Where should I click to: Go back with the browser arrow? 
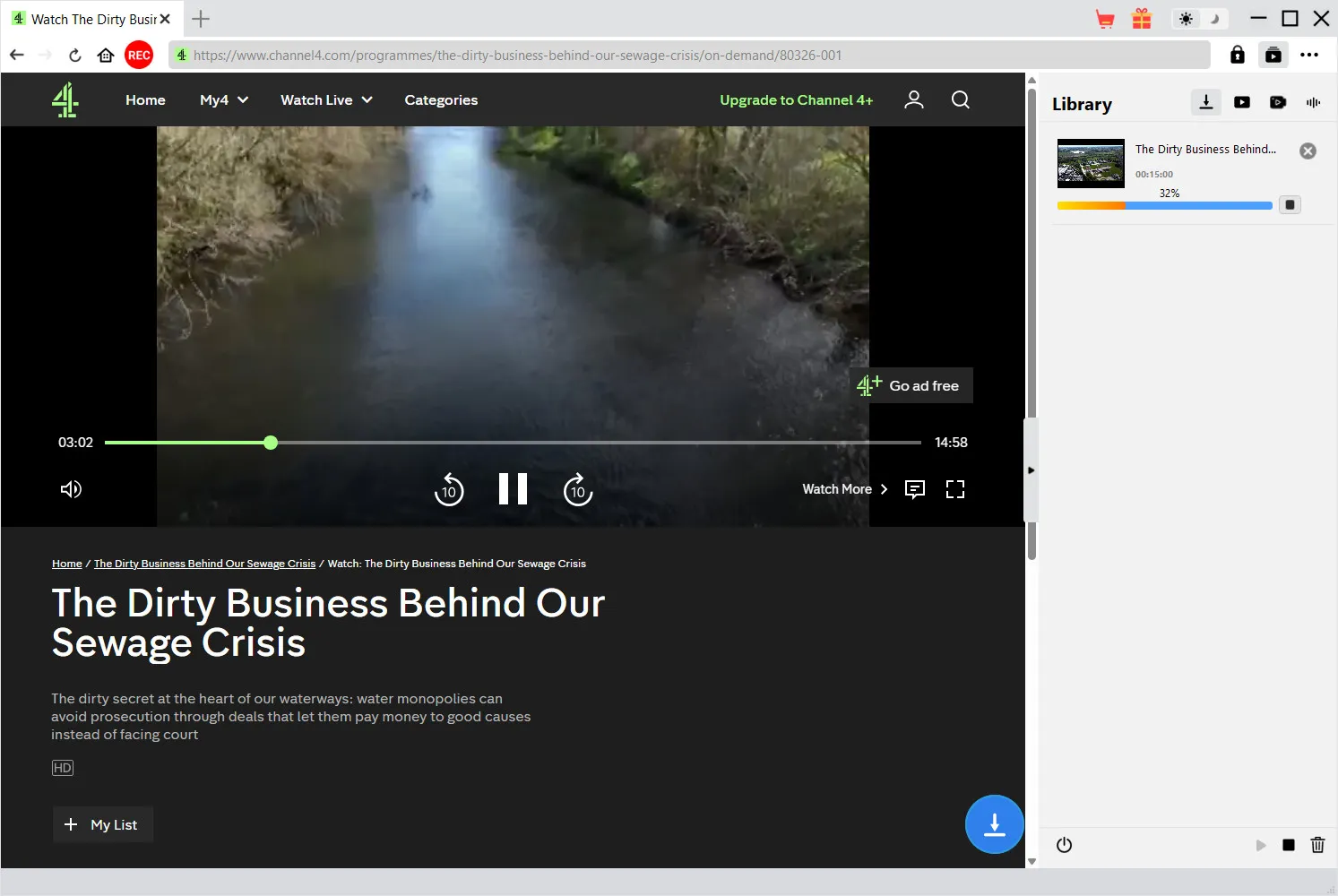(17, 55)
